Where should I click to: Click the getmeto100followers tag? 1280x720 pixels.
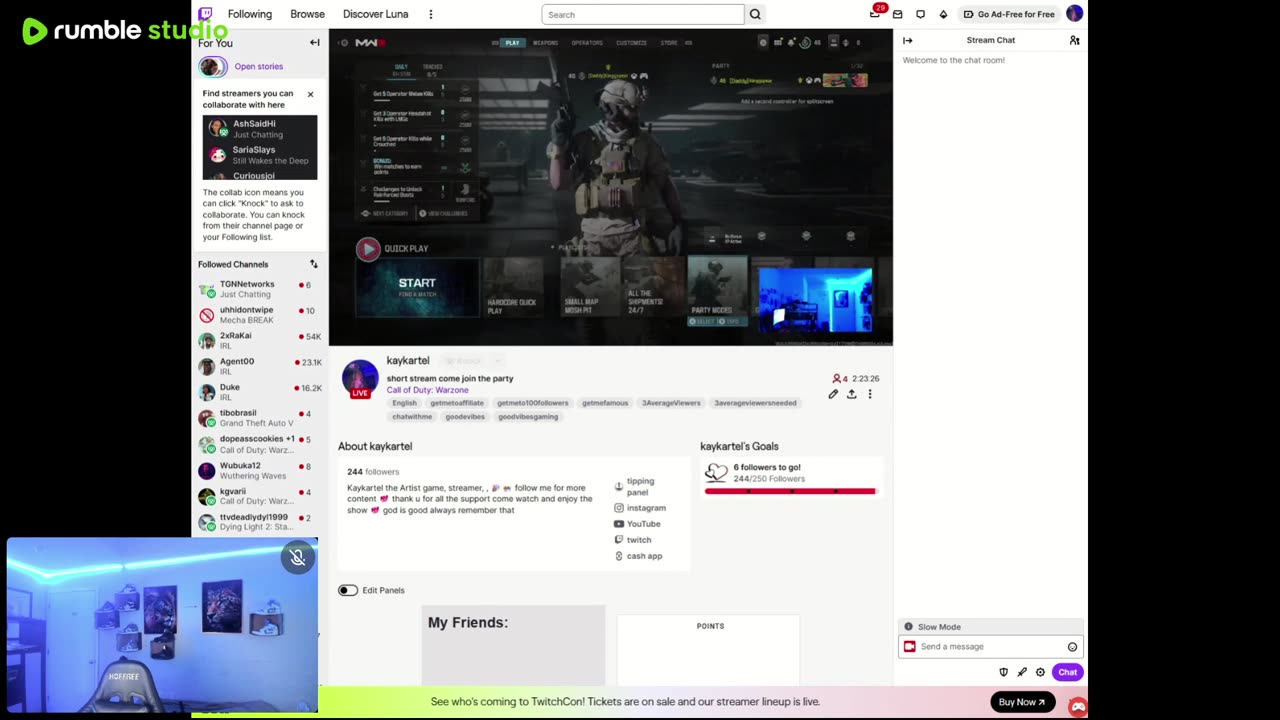point(533,403)
